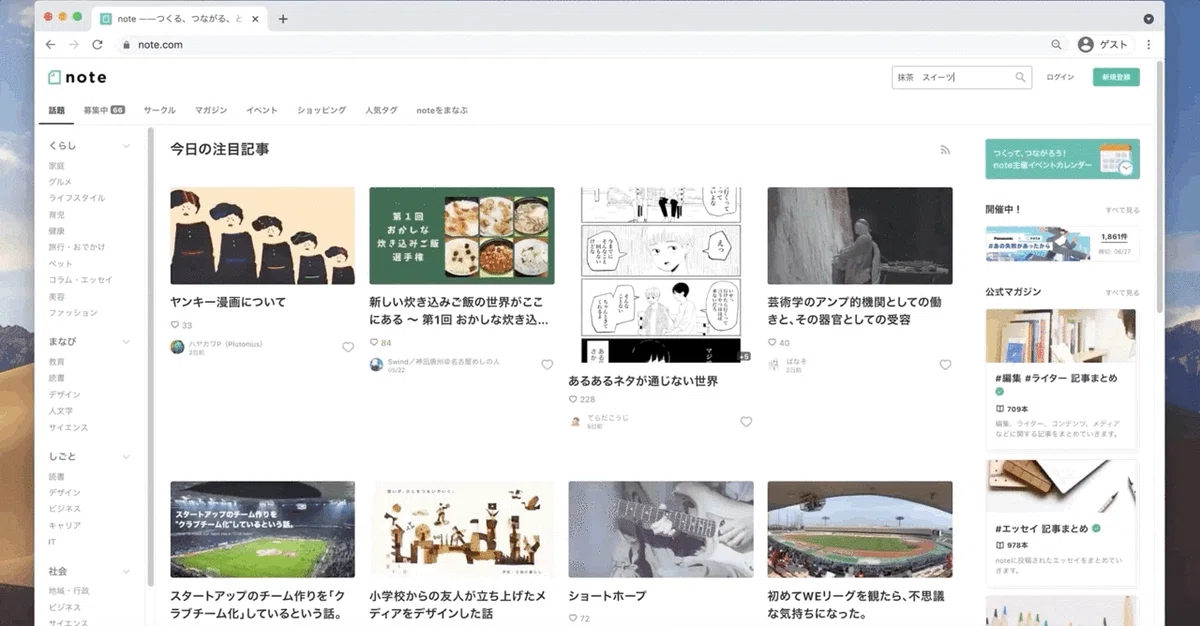Click the browser back arrow
This screenshot has height=626, width=1200.
click(51, 45)
